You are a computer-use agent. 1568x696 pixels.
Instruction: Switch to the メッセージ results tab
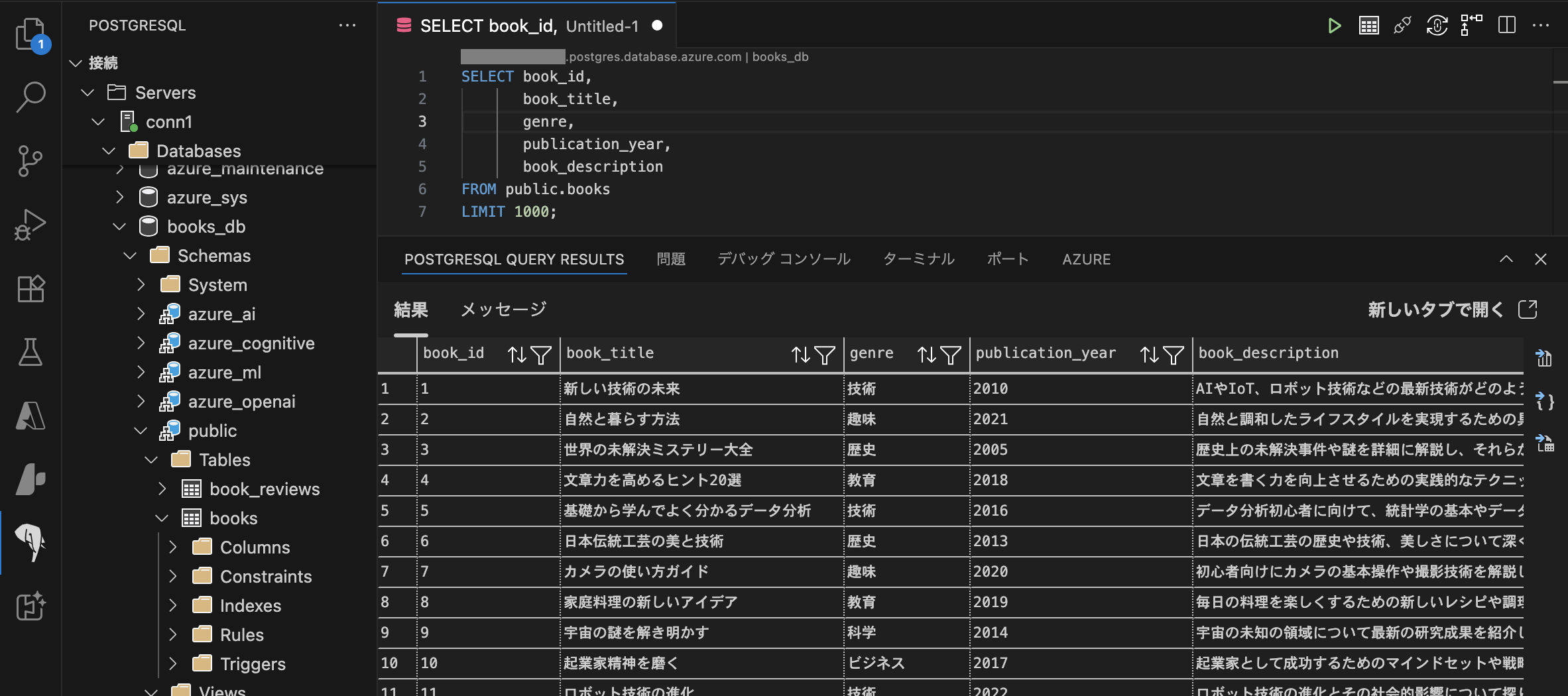(504, 310)
